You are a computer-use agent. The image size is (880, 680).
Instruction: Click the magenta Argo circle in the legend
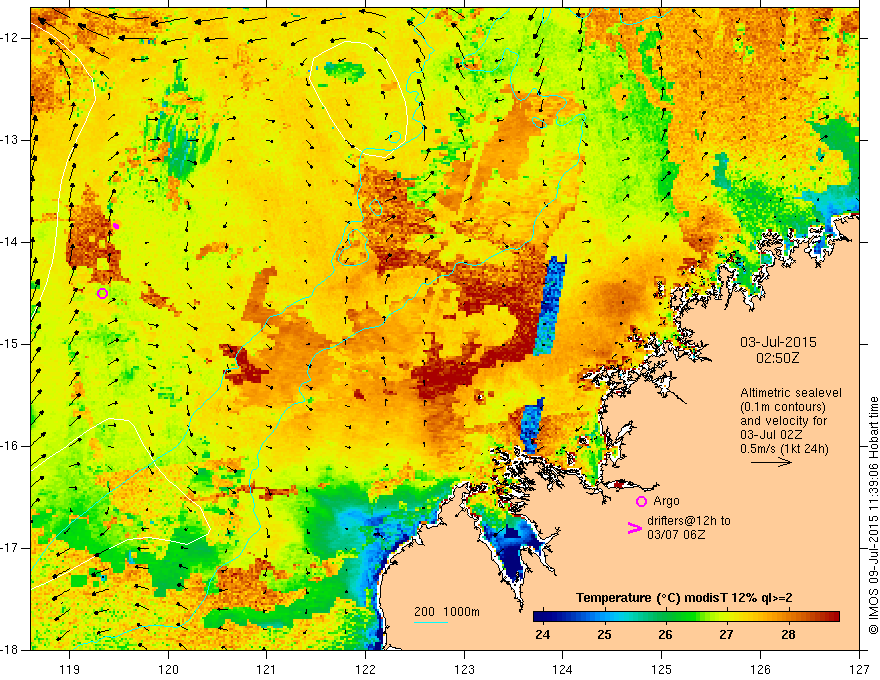641,502
